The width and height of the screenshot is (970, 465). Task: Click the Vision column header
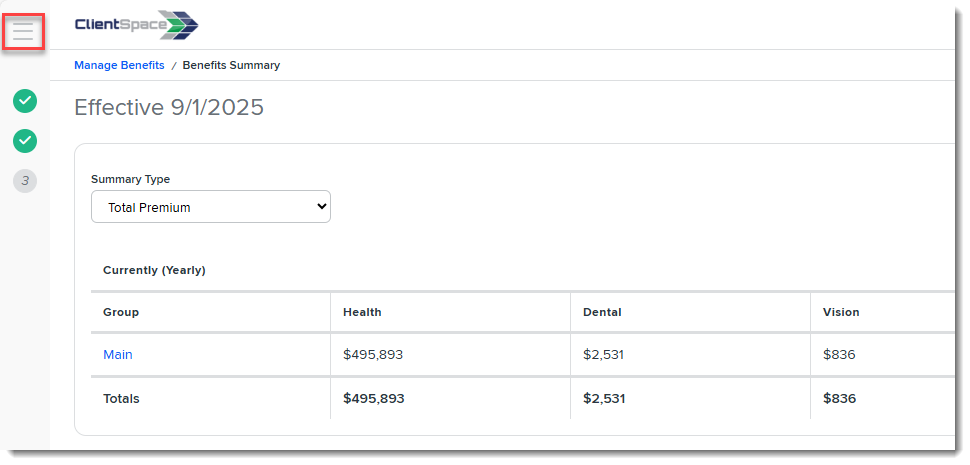click(x=841, y=312)
